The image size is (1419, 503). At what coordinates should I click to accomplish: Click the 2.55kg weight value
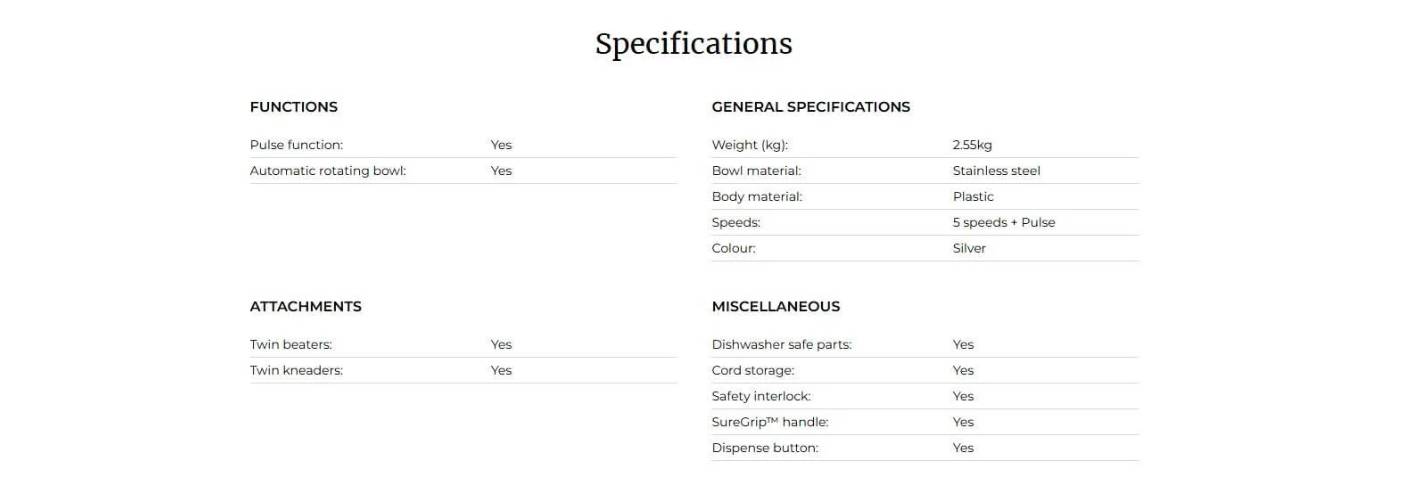[972, 145]
